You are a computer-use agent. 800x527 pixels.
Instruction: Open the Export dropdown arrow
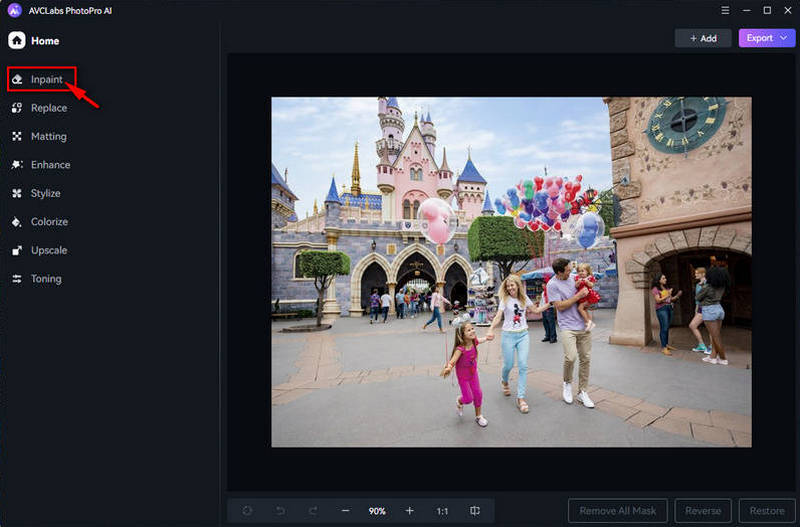click(x=783, y=38)
